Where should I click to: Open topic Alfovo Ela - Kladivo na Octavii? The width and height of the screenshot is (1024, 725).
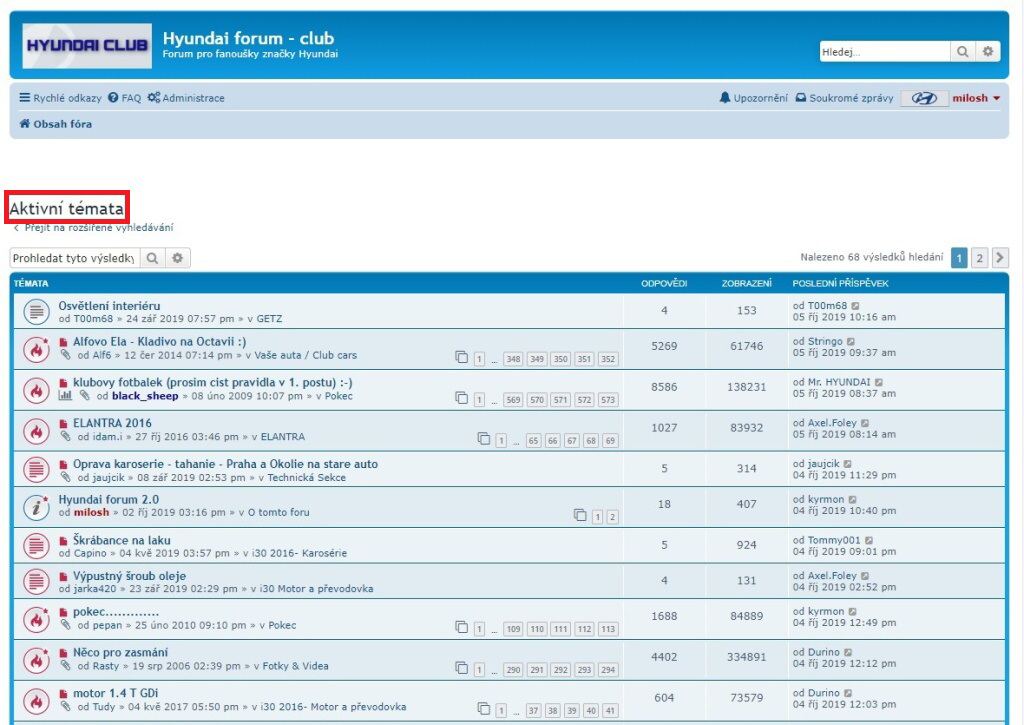[159, 342]
